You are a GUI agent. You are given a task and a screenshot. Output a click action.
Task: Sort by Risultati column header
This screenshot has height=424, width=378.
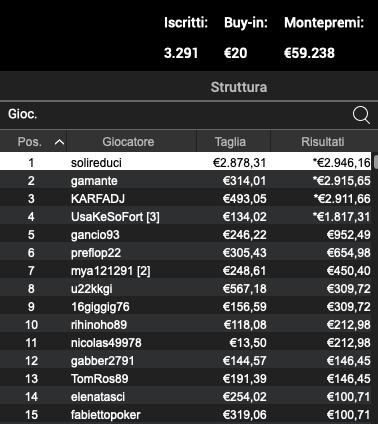click(x=322, y=142)
